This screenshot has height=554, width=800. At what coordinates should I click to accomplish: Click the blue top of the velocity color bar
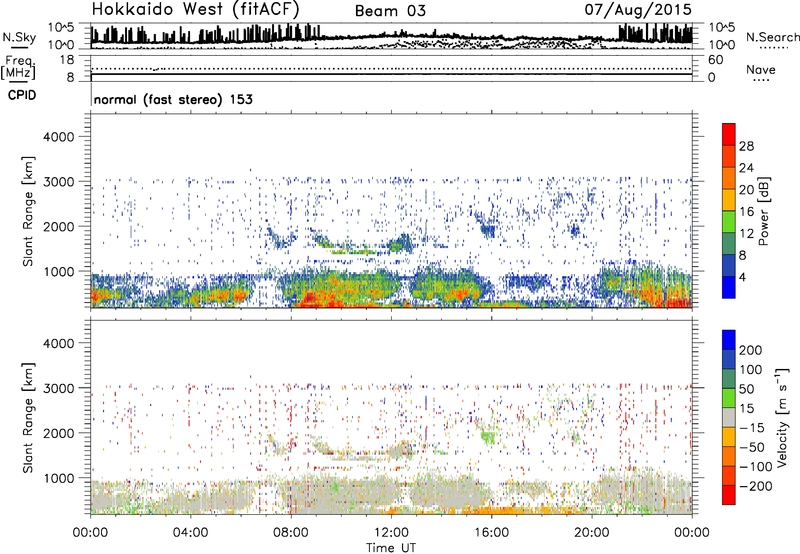point(729,340)
